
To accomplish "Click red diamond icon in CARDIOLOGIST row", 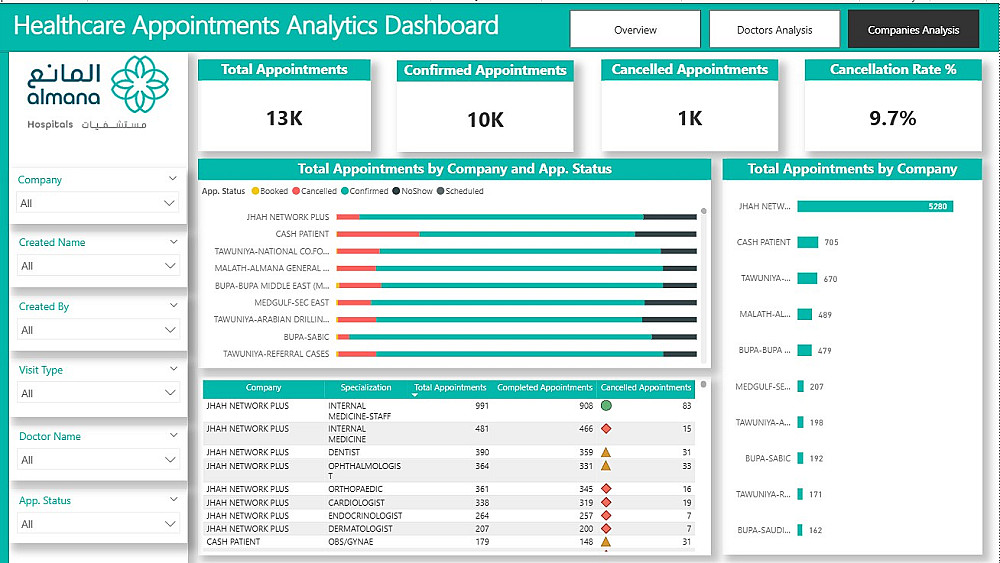I will 606,502.
